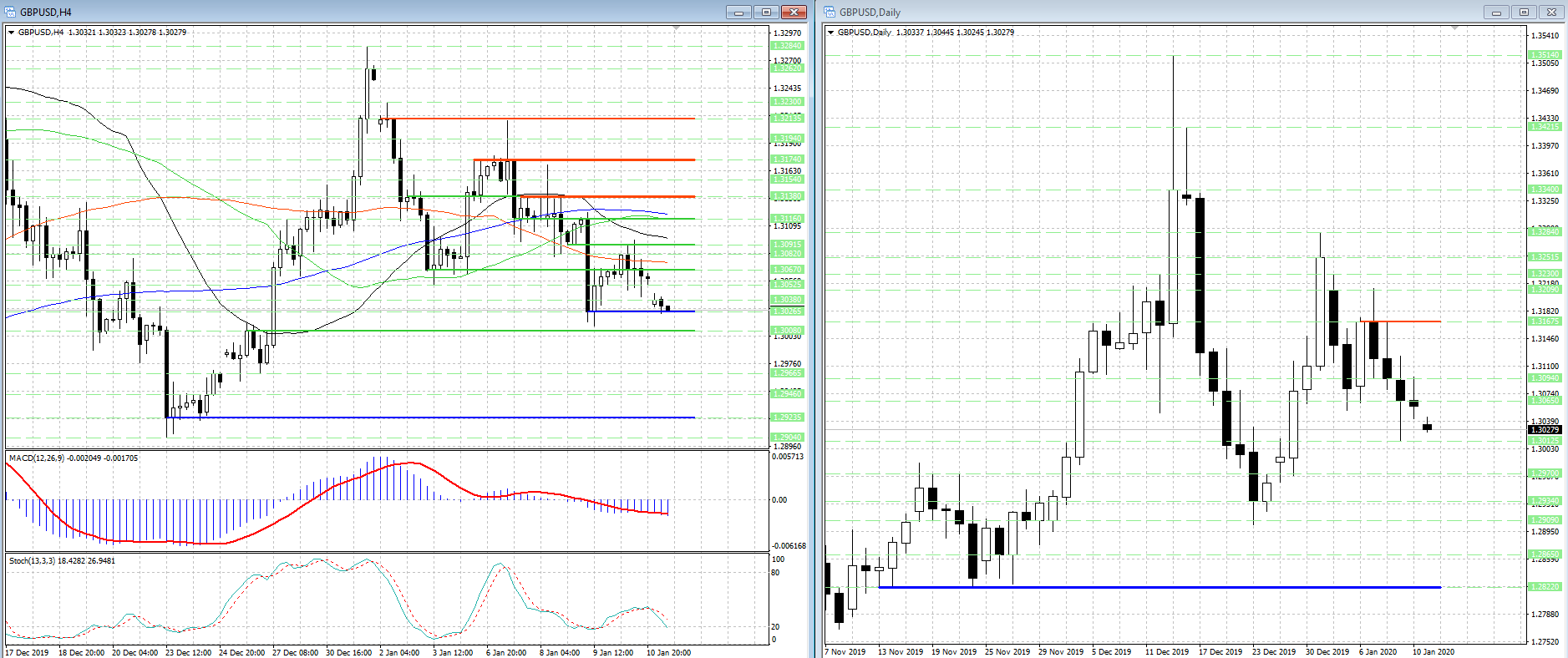Select the topmost orange horizontal line in H4

pos(538,118)
